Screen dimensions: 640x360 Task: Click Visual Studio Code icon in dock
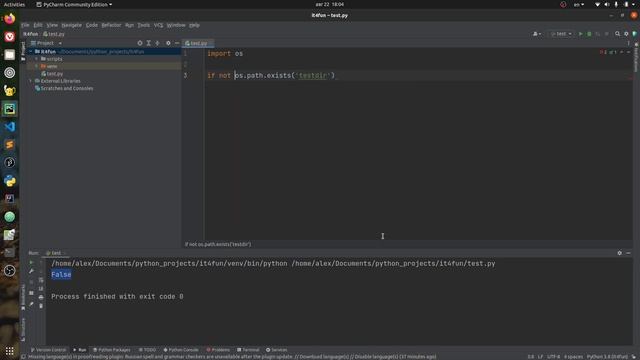(x=9, y=127)
